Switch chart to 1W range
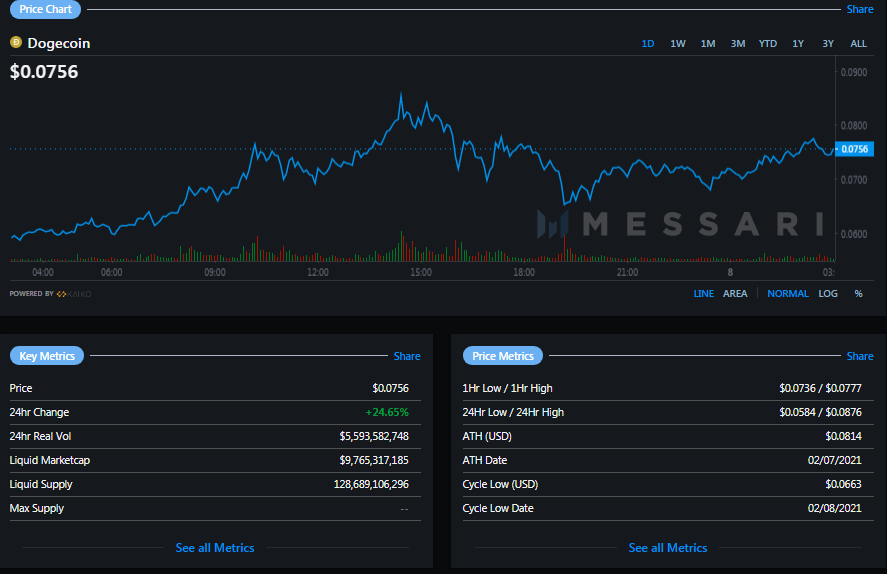Screen dimensions: 887x574 [678, 44]
